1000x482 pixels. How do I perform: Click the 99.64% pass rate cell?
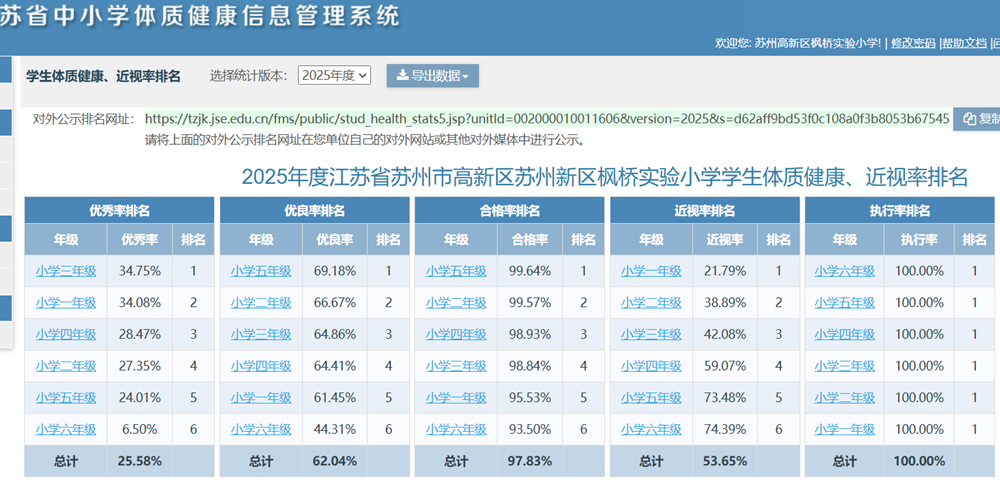[x=530, y=271]
